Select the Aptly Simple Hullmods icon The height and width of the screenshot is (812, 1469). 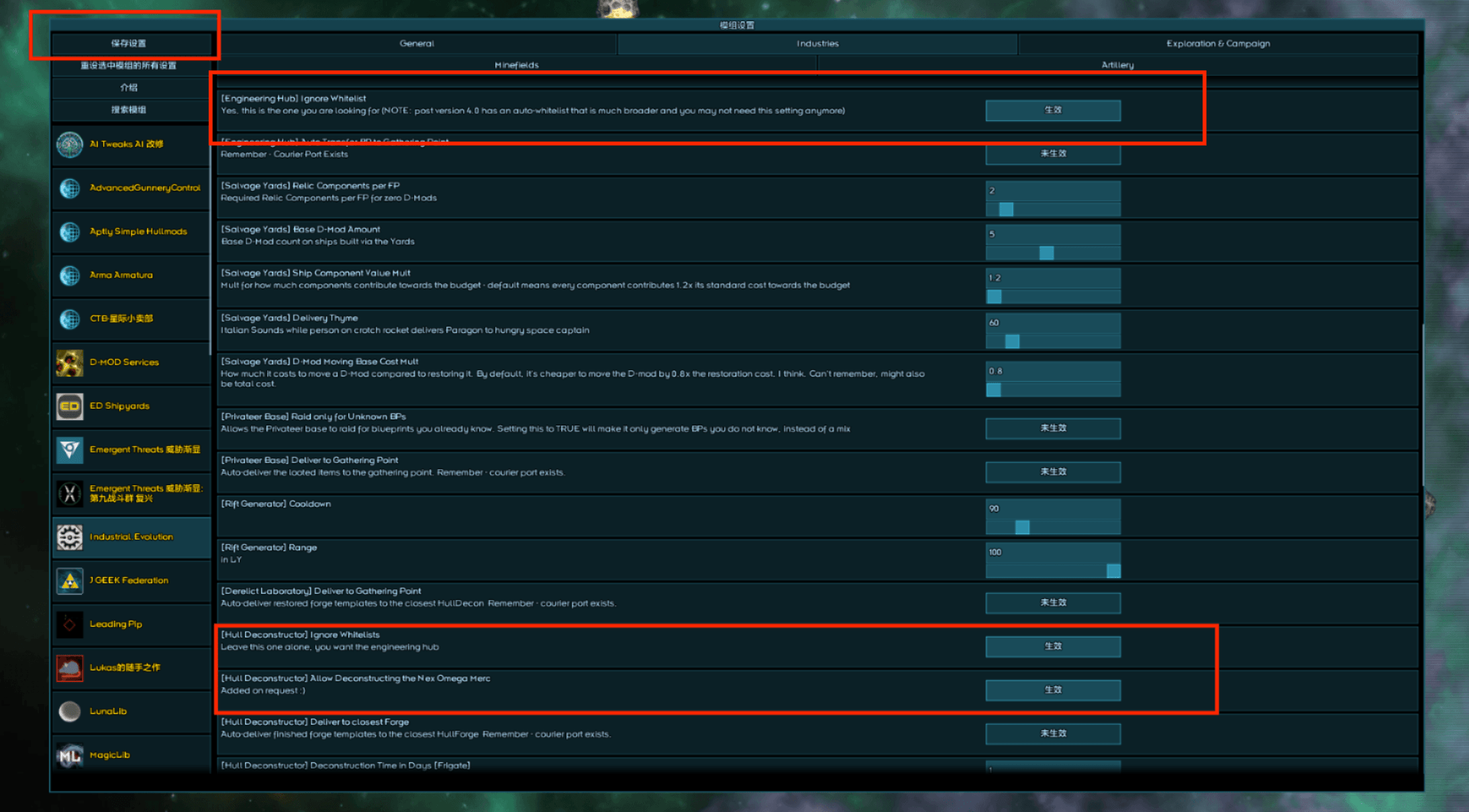coord(69,232)
